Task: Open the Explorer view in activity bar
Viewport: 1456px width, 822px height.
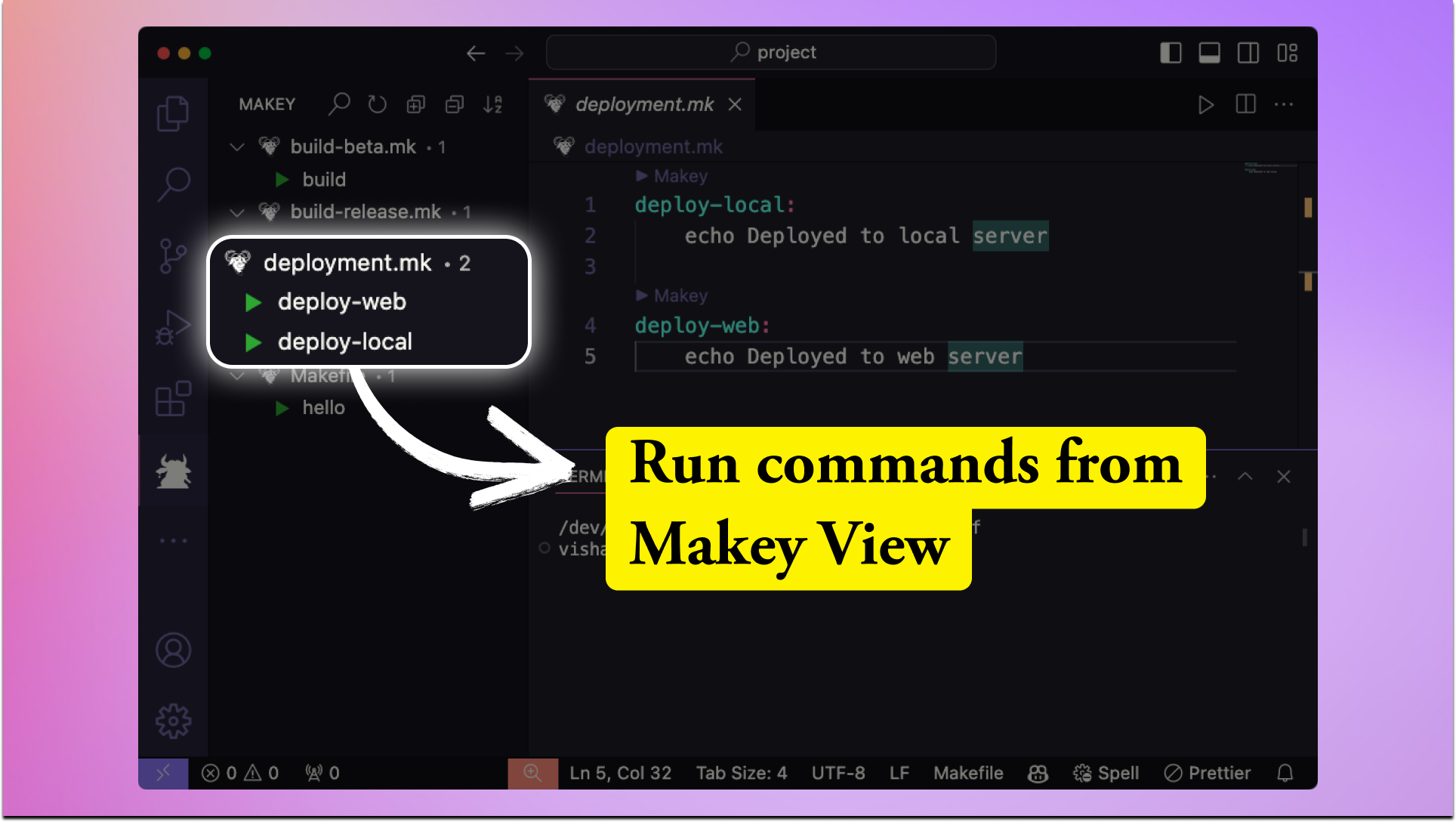Action: click(x=173, y=114)
